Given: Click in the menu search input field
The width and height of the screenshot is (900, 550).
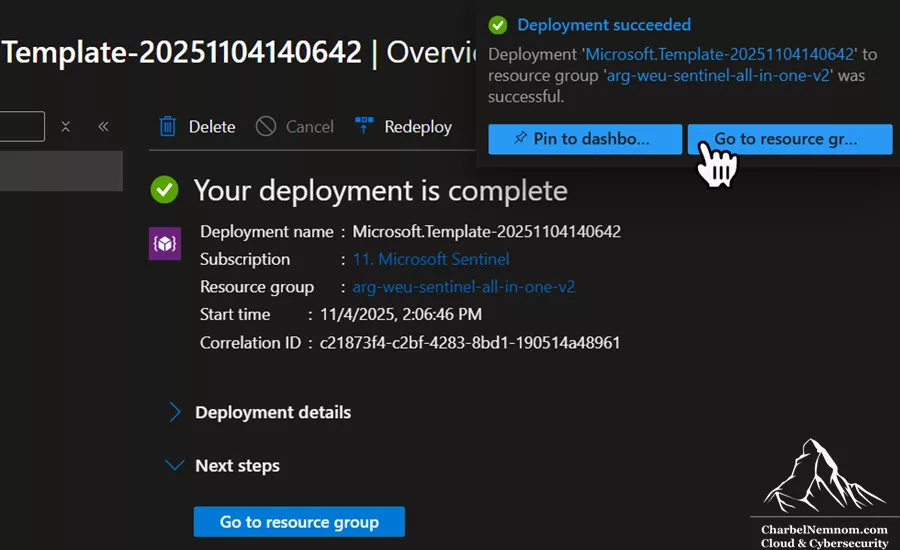Looking at the screenshot, I should point(22,126).
